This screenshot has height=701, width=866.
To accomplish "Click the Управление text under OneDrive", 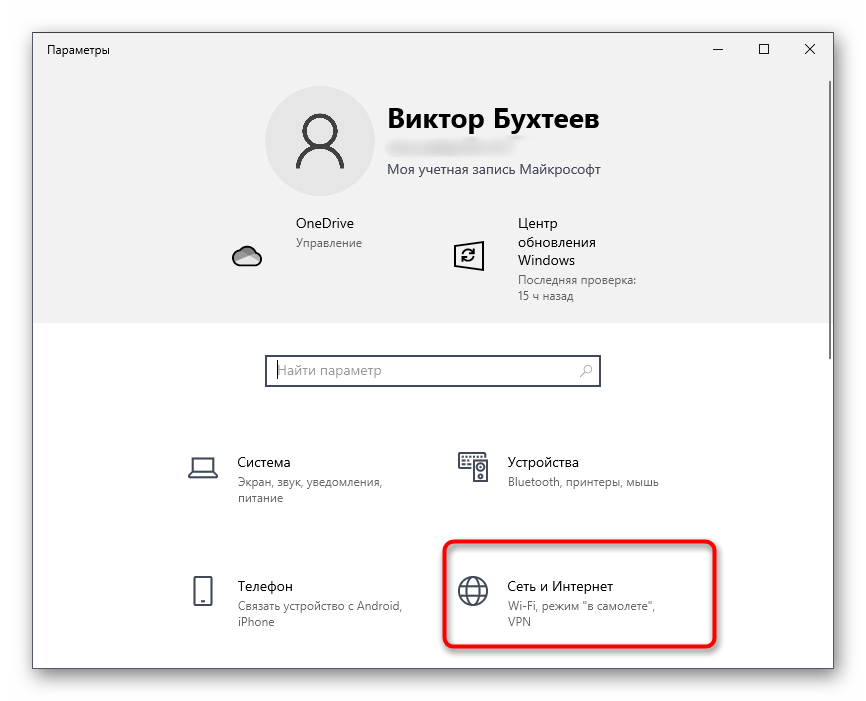I will point(329,243).
